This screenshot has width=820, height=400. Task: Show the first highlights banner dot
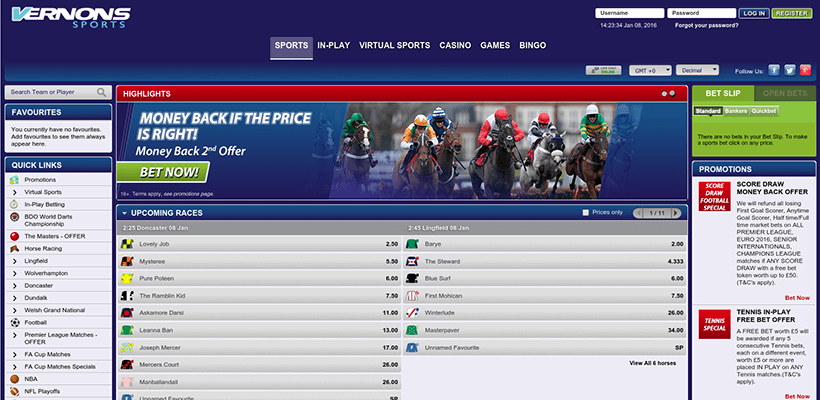click(x=664, y=94)
